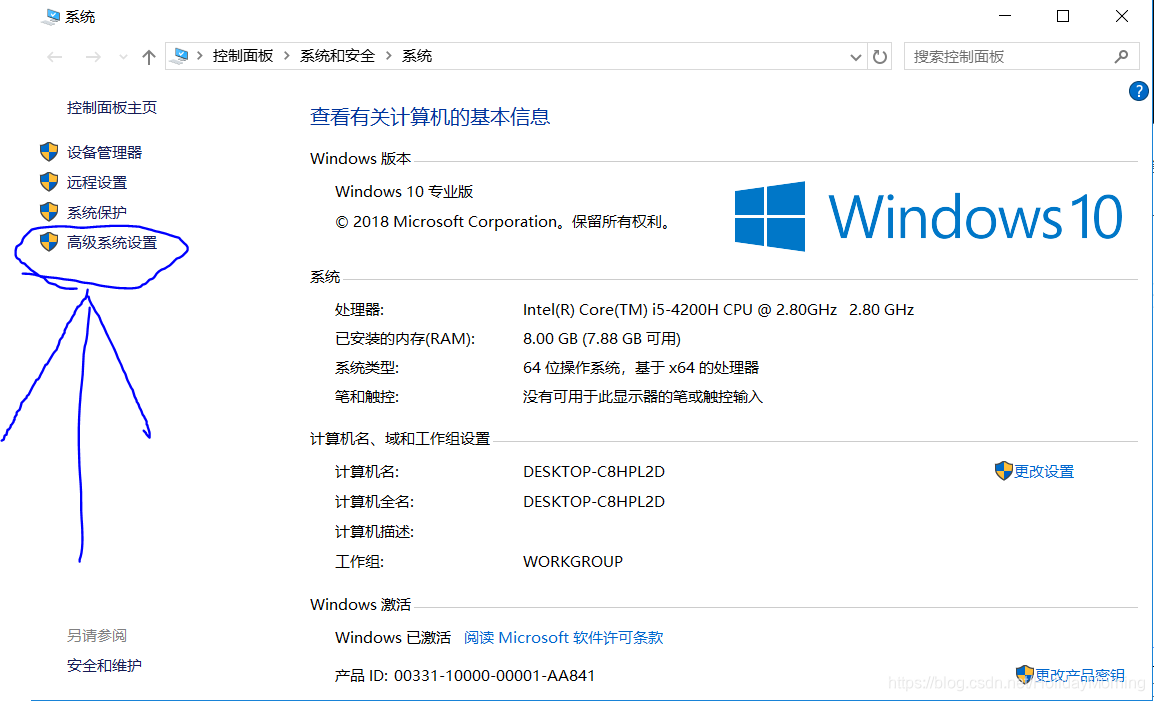
Task: Select the processor value Intel(R) Core(TM) i5-4200H
Action: (718, 310)
